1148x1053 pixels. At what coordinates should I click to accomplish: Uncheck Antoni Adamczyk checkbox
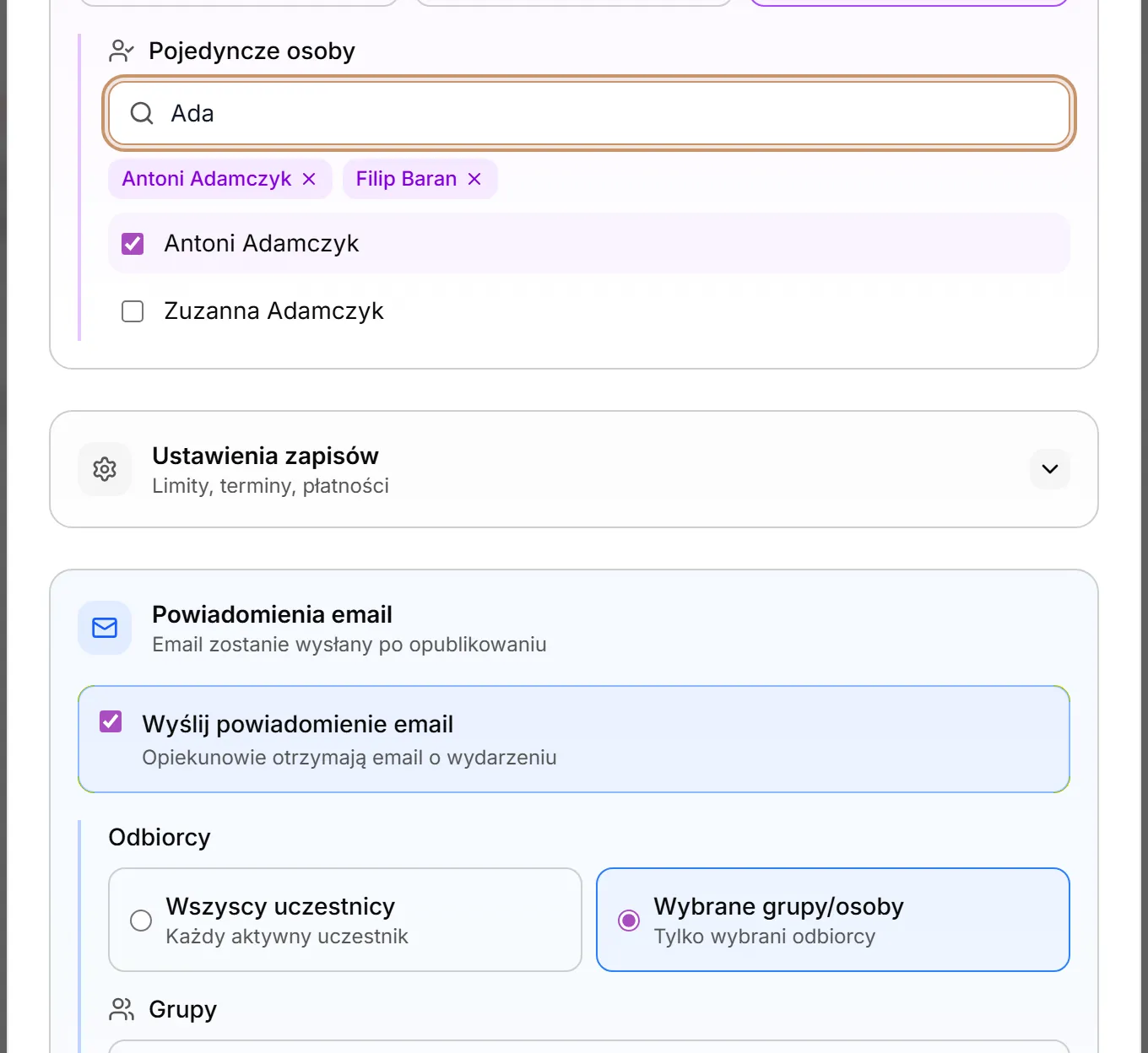coord(133,244)
